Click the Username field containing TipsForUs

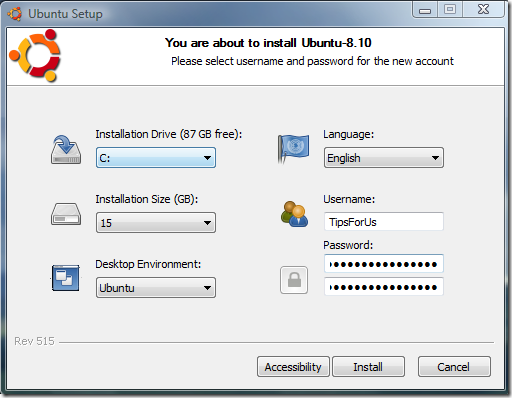[384, 221]
